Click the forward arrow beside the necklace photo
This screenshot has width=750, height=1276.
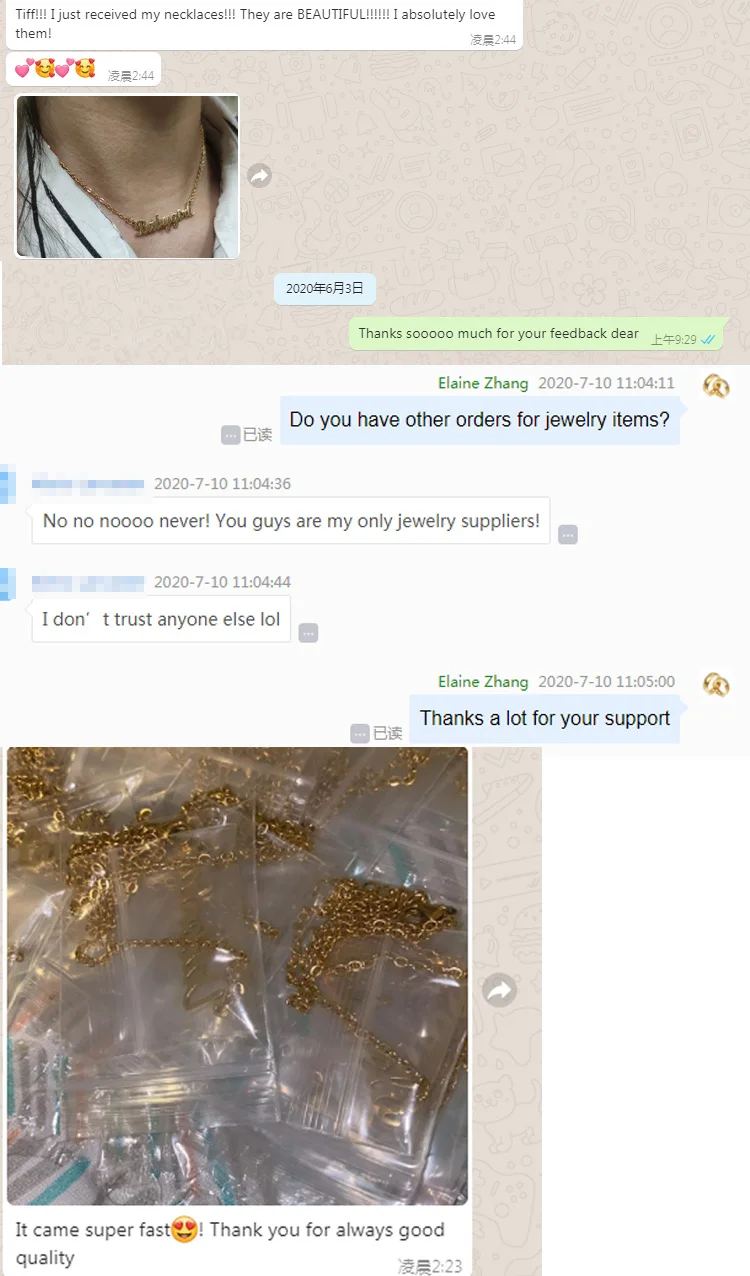[259, 176]
